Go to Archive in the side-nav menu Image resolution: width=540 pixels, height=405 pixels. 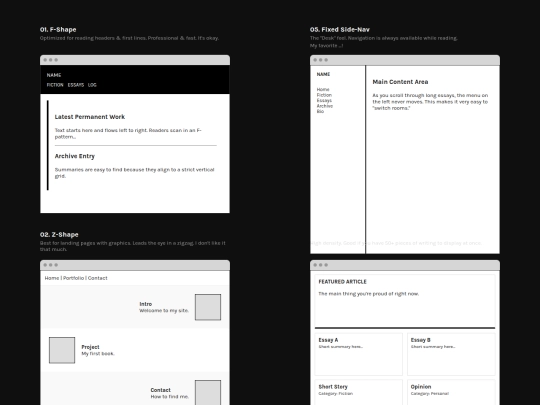(x=325, y=106)
